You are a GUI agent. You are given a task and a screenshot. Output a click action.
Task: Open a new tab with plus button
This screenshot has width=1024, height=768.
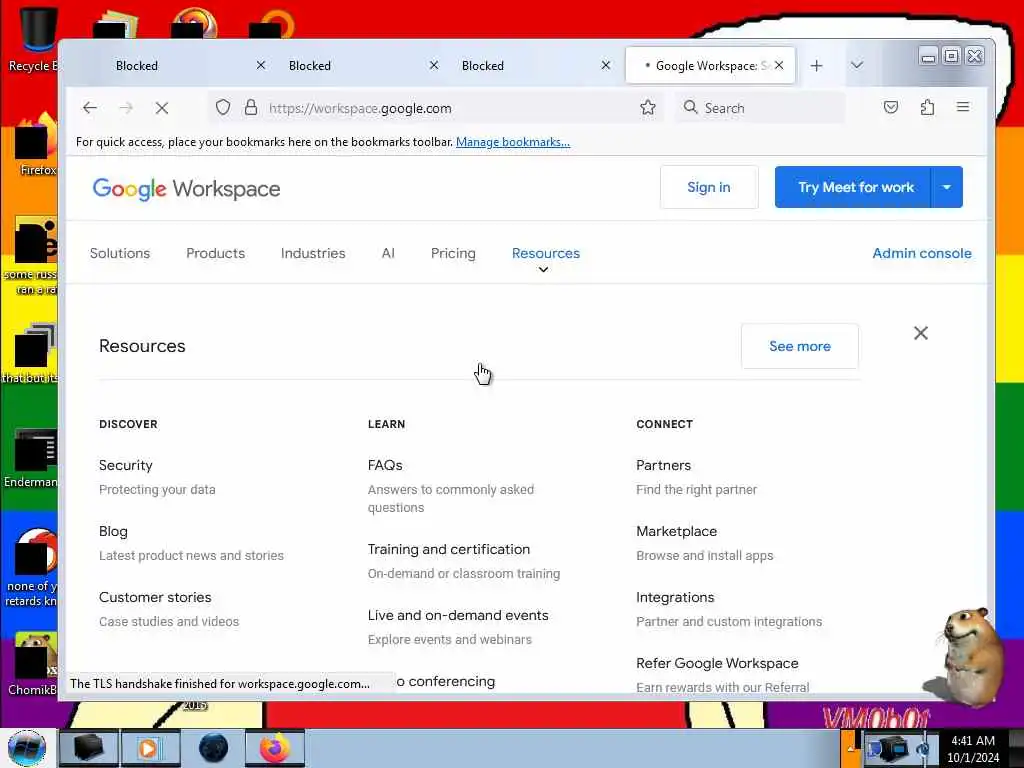click(x=816, y=65)
